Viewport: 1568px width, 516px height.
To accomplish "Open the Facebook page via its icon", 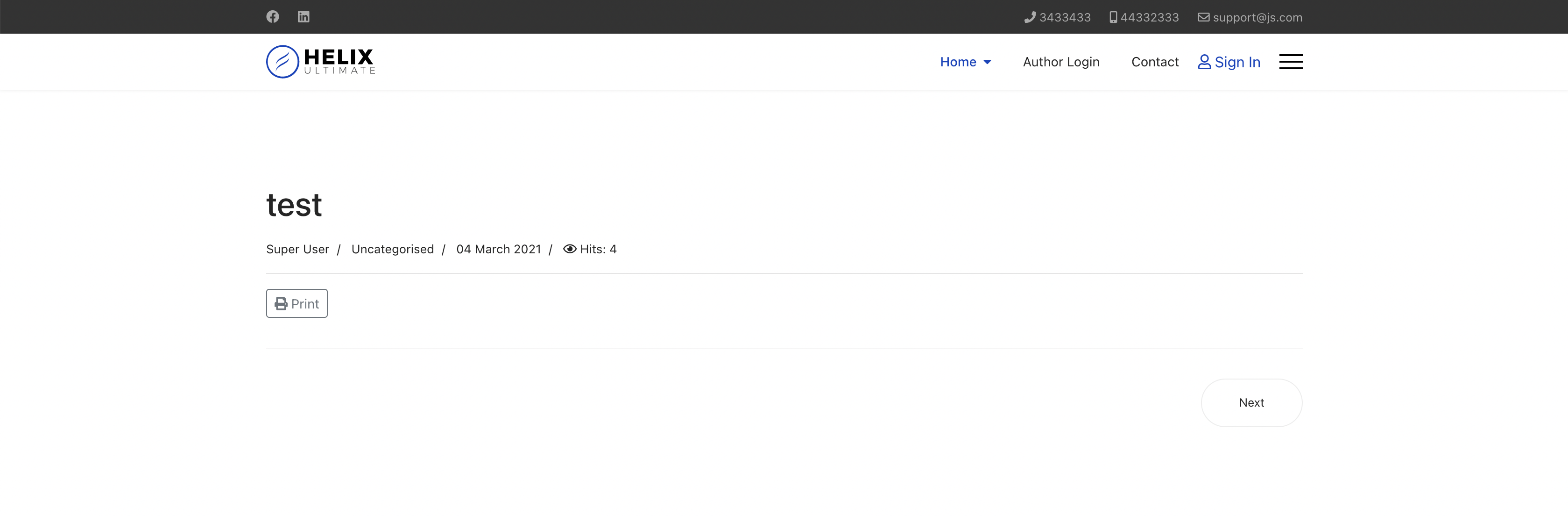I will [272, 16].
